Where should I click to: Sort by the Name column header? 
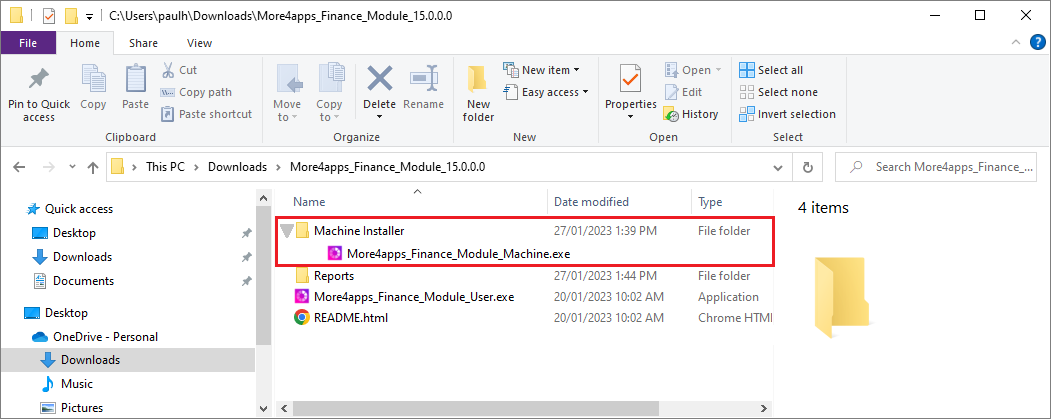[x=309, y=201]
